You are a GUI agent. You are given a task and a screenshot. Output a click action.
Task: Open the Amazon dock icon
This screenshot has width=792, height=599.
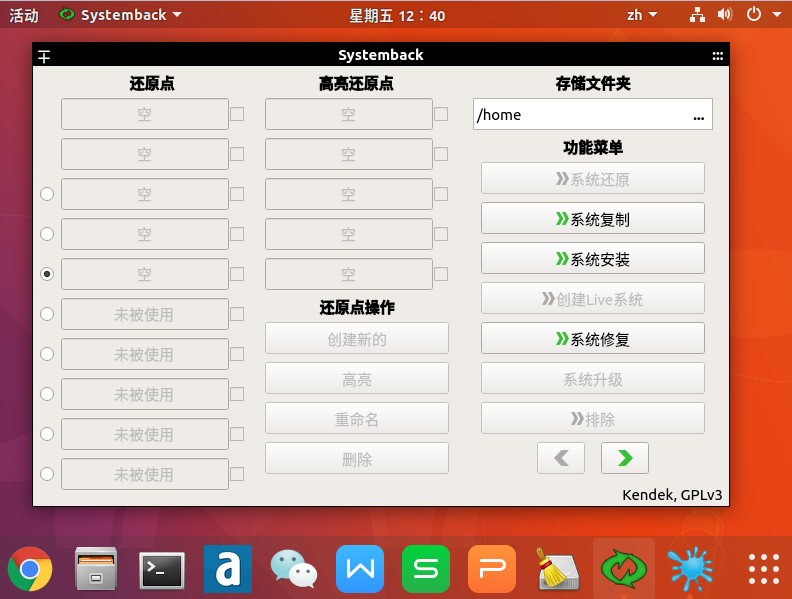click(228, 569)
